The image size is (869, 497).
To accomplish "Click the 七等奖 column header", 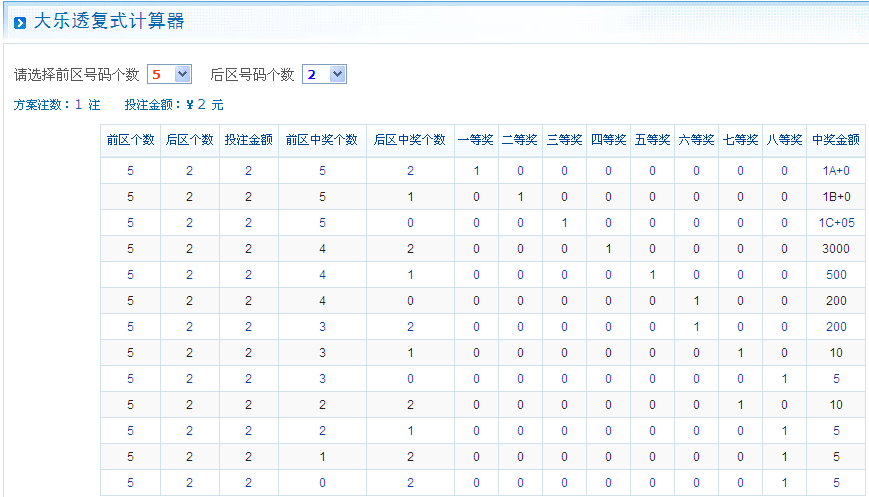I will pos(740,140).
